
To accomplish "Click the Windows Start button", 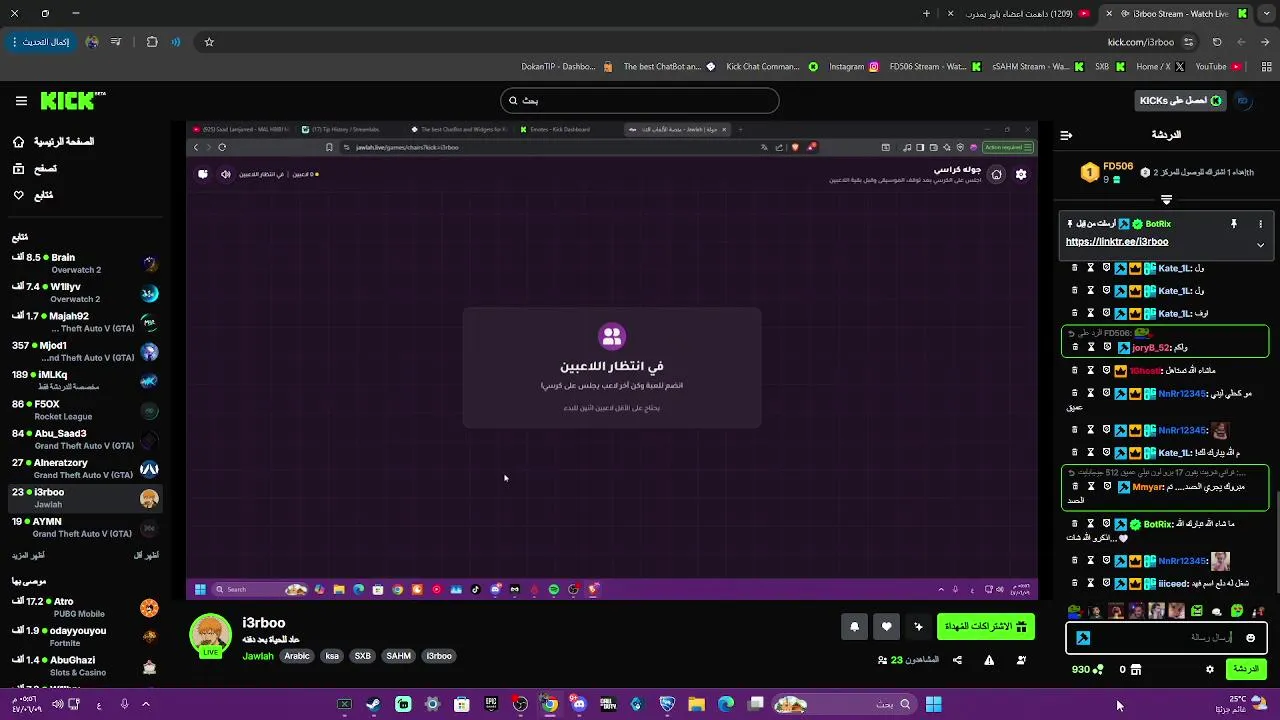I will (933, 704).
